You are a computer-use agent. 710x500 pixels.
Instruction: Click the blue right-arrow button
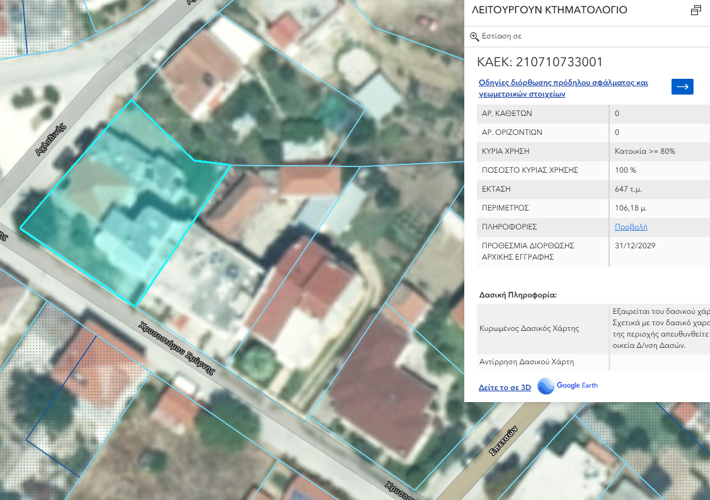[682, 87]
